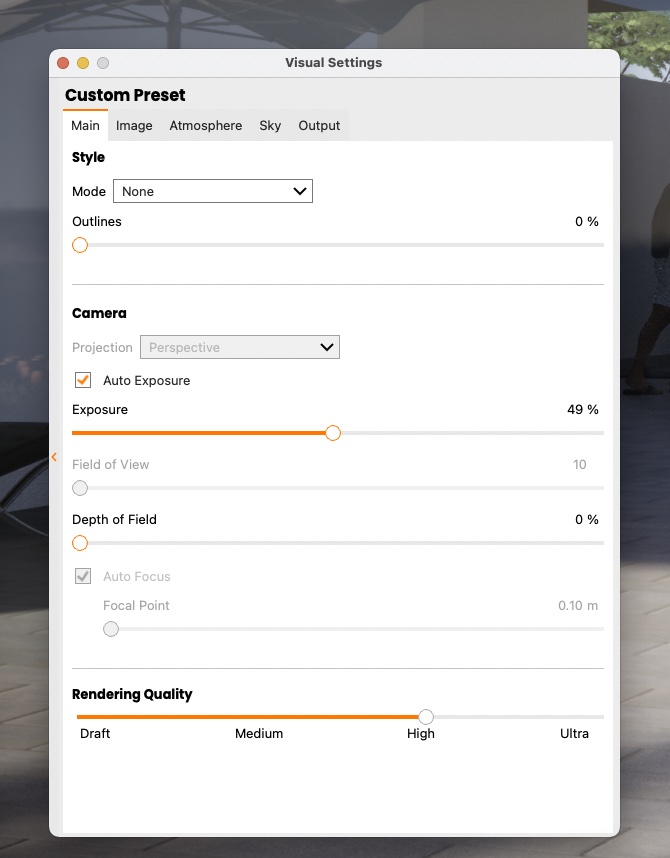Open the Projection dropdown
The image size is (670, 858).
[240, 348]
